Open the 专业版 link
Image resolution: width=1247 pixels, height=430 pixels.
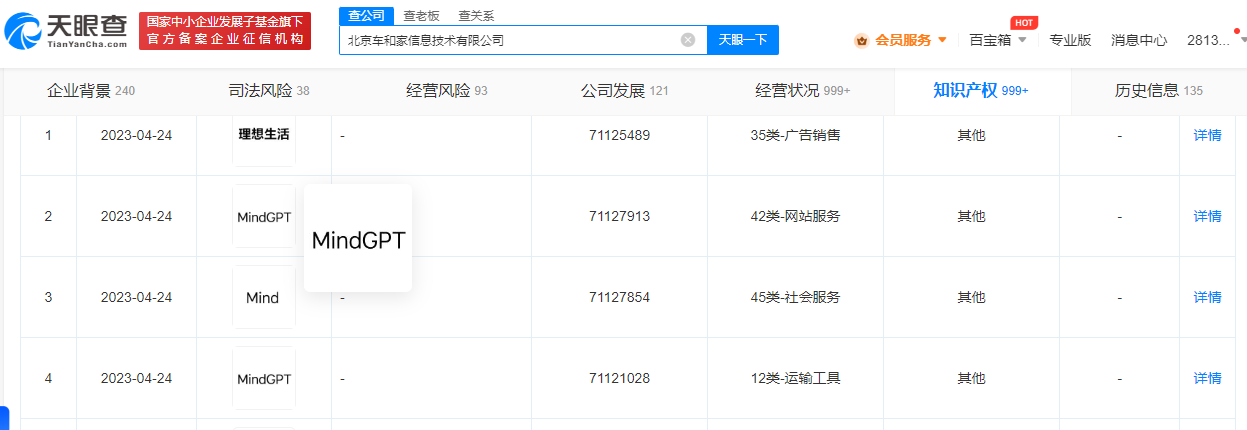(x=1070, y=40)
